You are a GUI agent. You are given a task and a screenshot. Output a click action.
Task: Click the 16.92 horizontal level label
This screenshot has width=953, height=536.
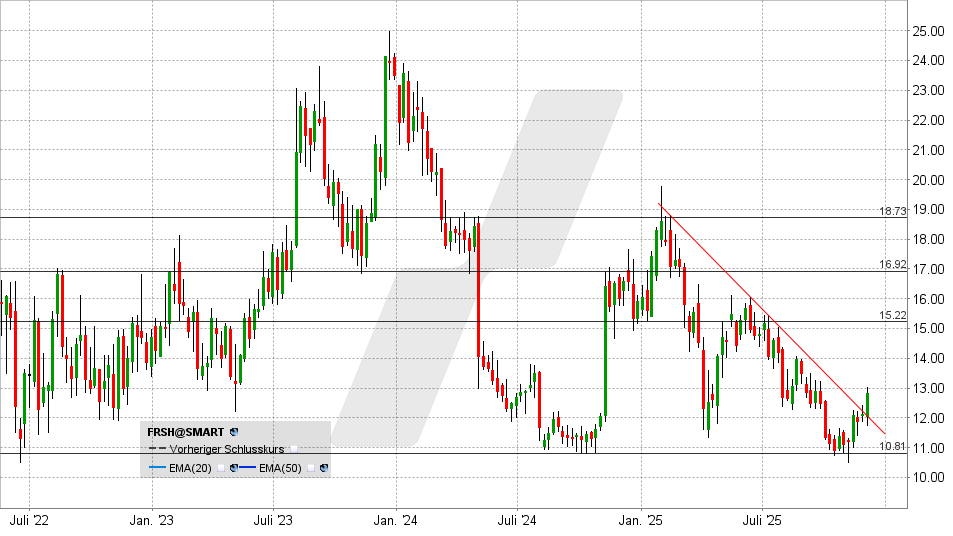pyautogui.click(x=892, y=264)
